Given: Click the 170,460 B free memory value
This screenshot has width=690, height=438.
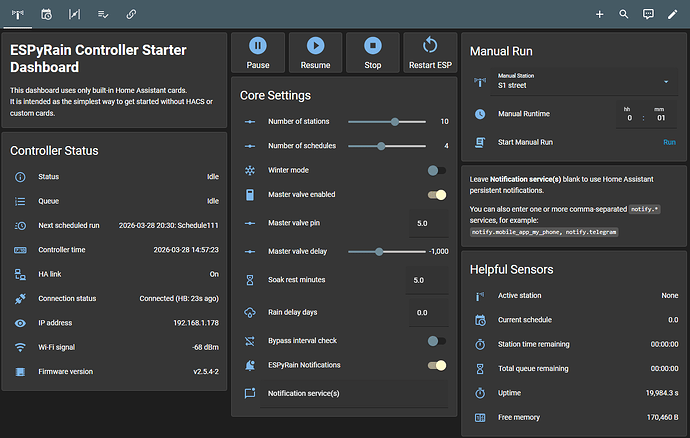Looking at the screenshot, I should click(x=662, y=417).
